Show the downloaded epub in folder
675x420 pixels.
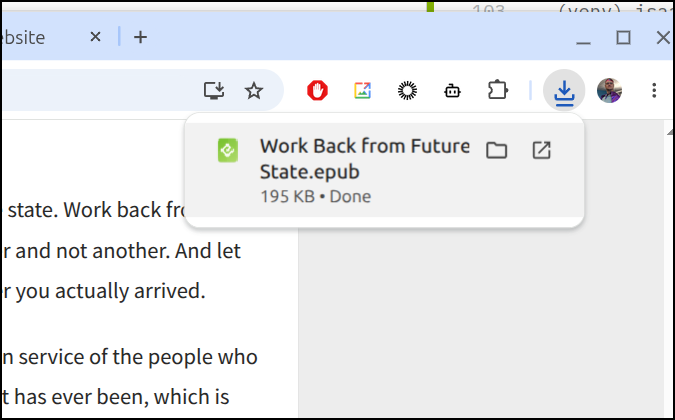496,150
